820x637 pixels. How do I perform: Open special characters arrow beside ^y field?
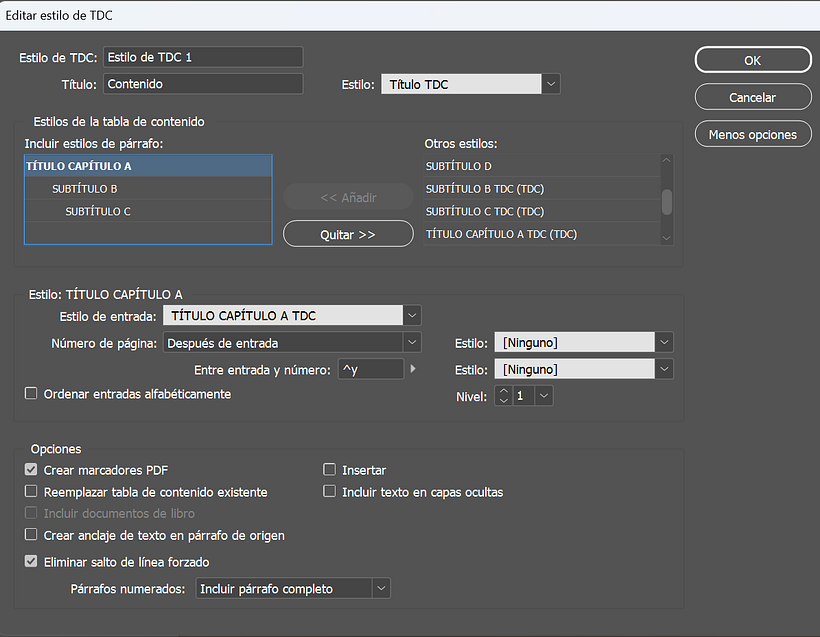pyautogui.click(x=413, y=369)
